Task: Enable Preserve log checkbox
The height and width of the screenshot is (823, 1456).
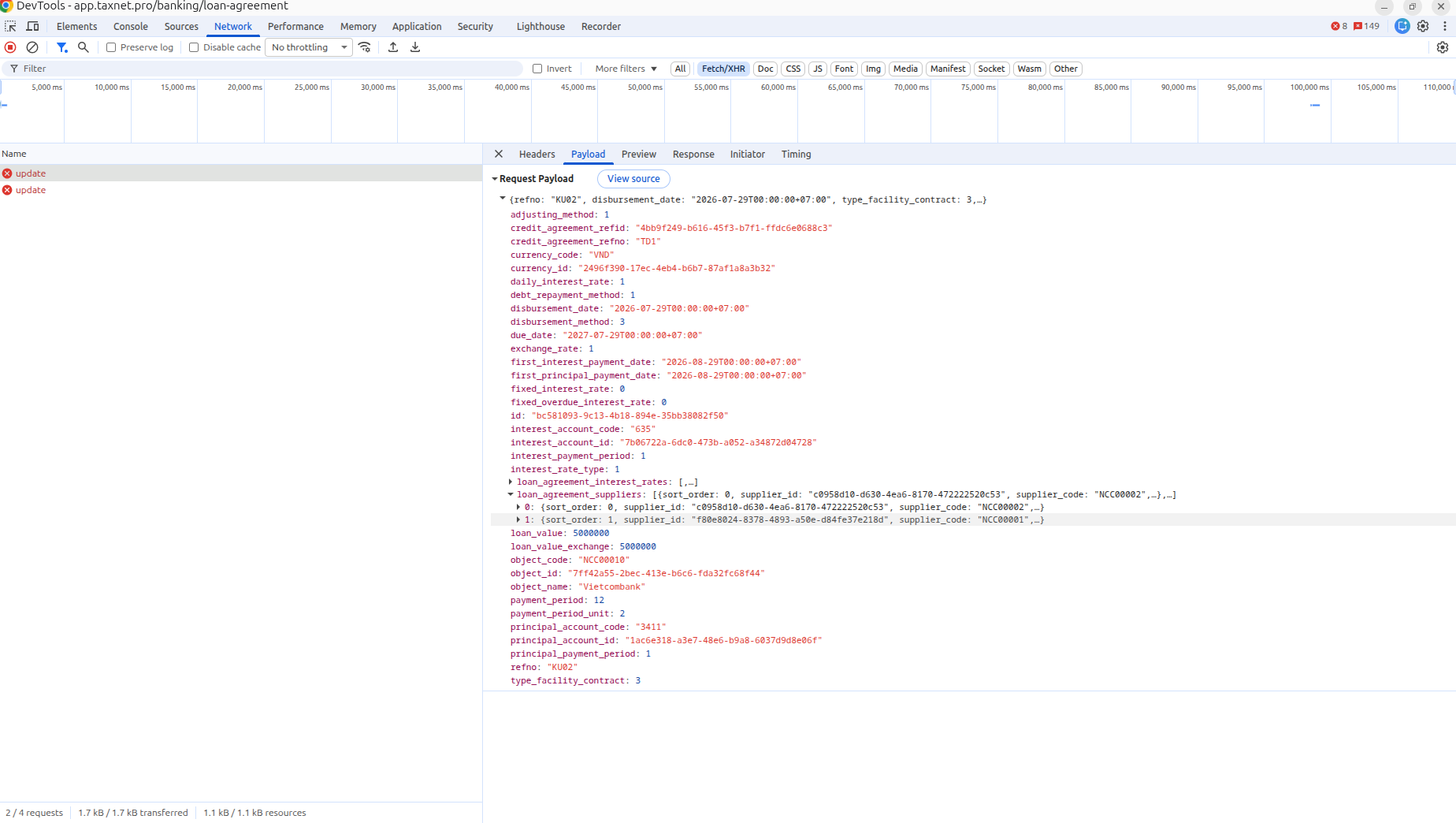Action: point(111,47)
